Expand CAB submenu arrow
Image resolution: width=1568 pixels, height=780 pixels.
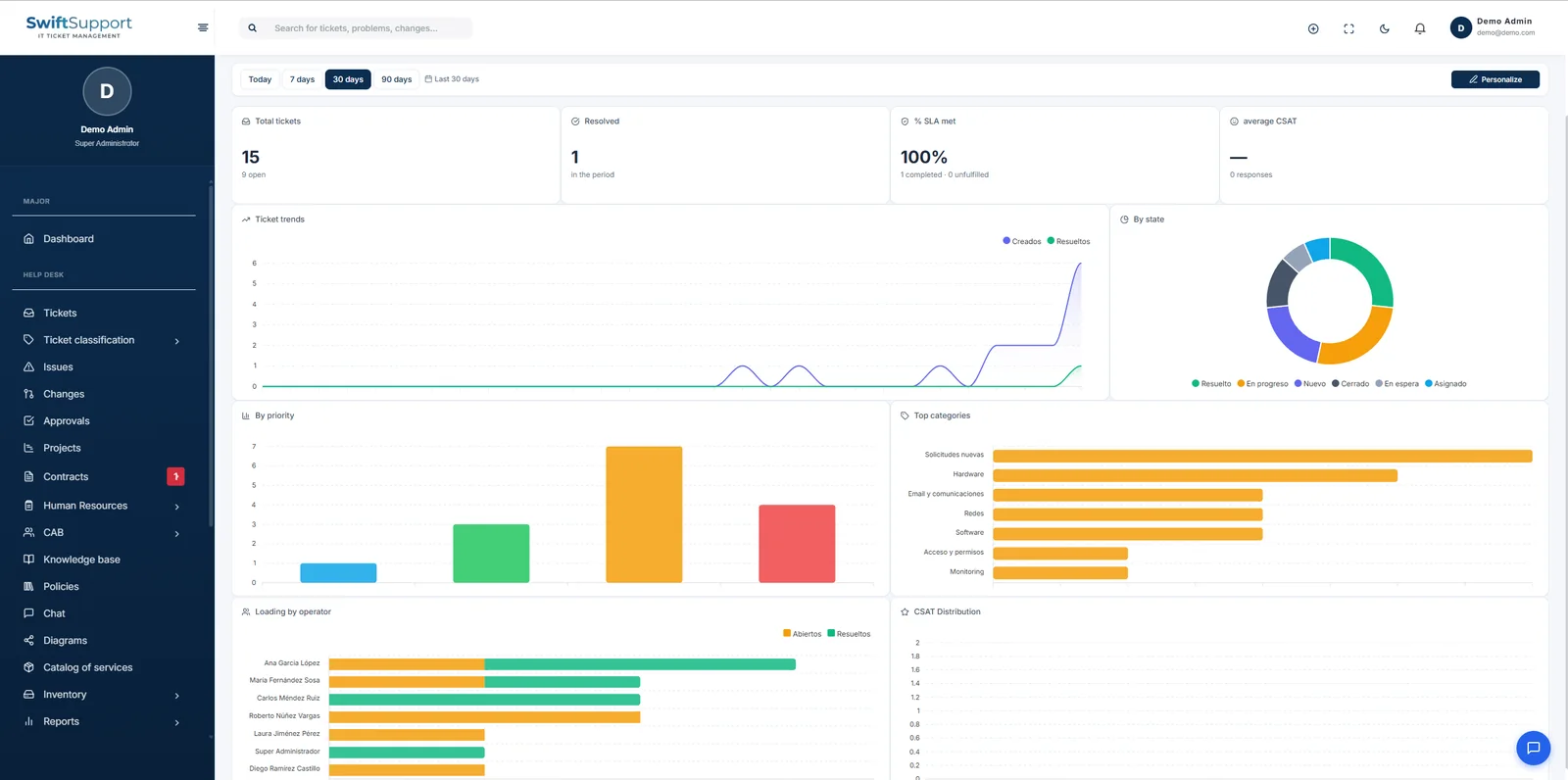(x=177, y=534)
